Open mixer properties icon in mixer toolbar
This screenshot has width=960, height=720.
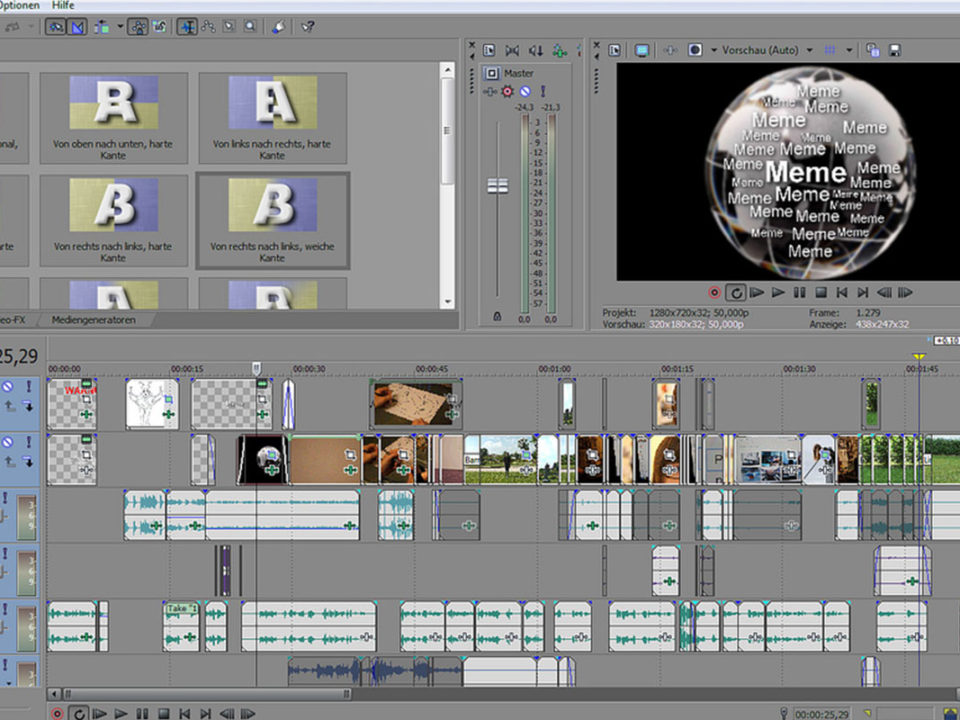[x=489, y=50]
